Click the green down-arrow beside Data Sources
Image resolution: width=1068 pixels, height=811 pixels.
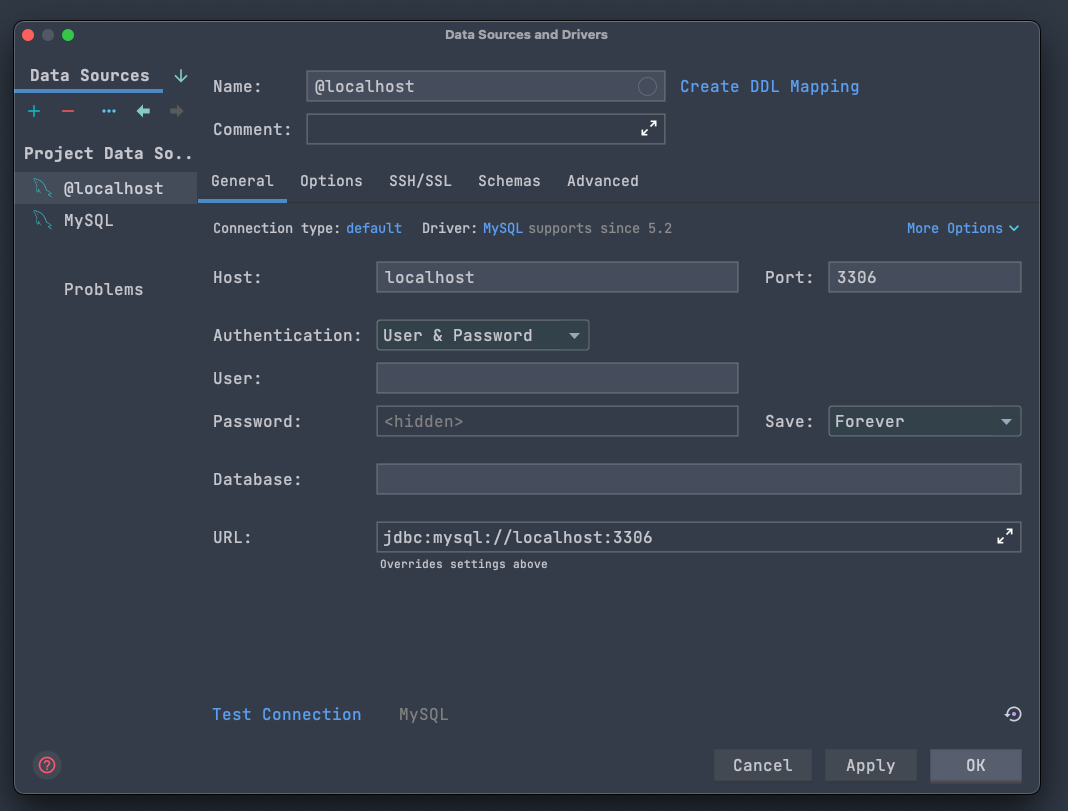point(181,76)
